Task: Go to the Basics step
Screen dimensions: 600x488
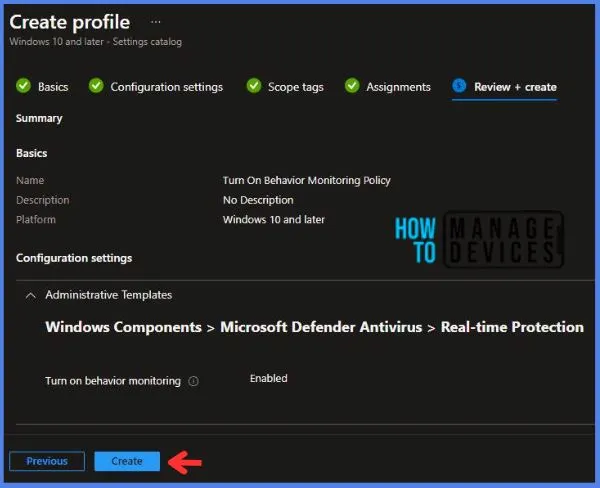Action: tap(53, 87)
